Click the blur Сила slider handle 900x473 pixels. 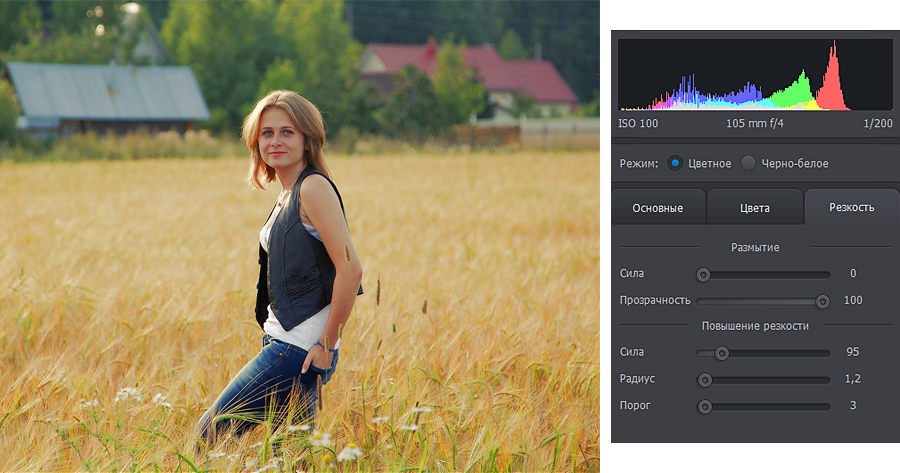[x=704, y=274]
